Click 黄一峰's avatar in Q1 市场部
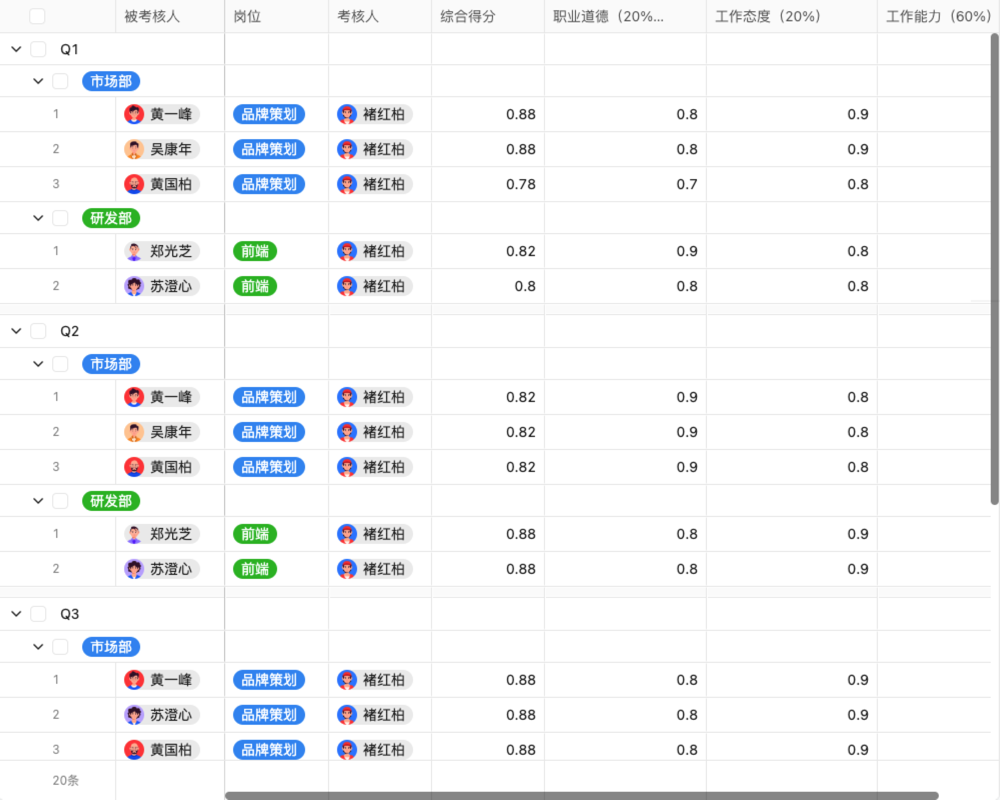Viewport: 1000px width, 800px height. pyautogui.click(x=134, y=114)
